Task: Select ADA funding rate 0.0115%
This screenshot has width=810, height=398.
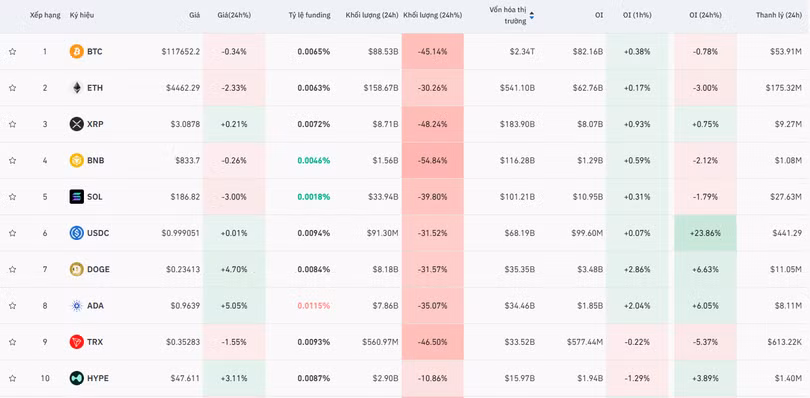Action: click(x=314, y=305)
